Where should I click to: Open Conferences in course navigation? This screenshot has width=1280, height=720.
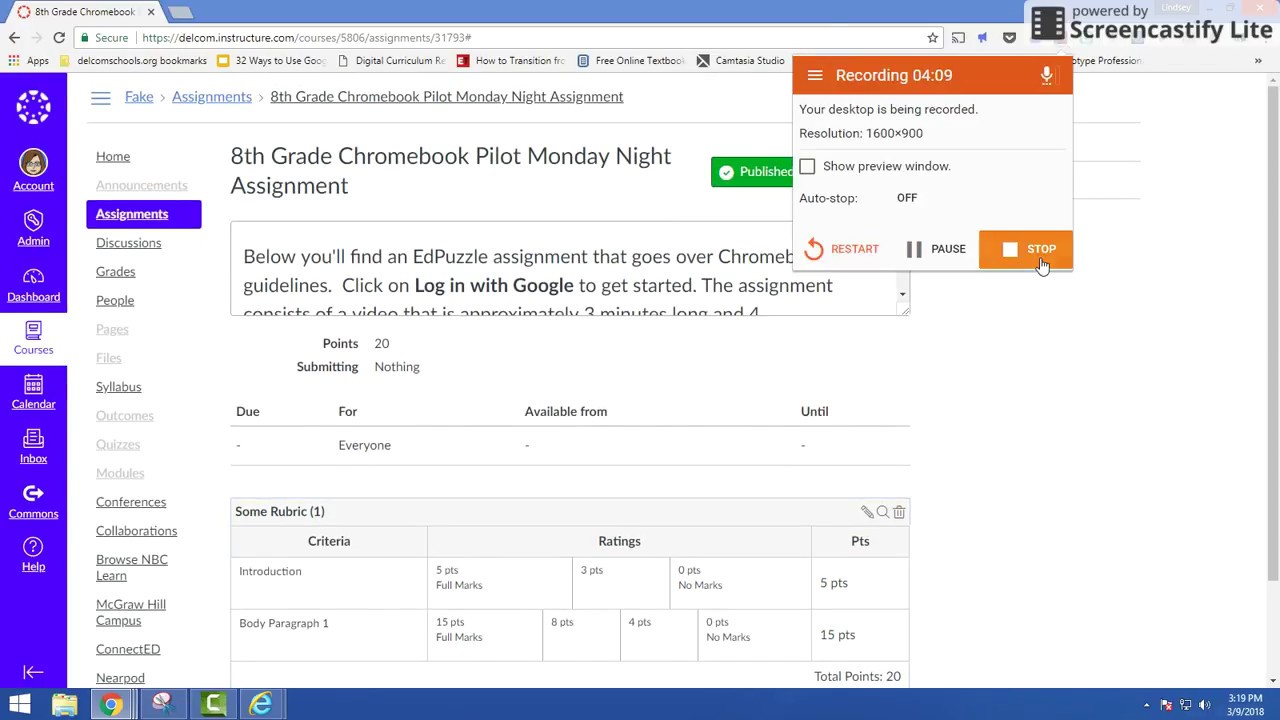131,502
